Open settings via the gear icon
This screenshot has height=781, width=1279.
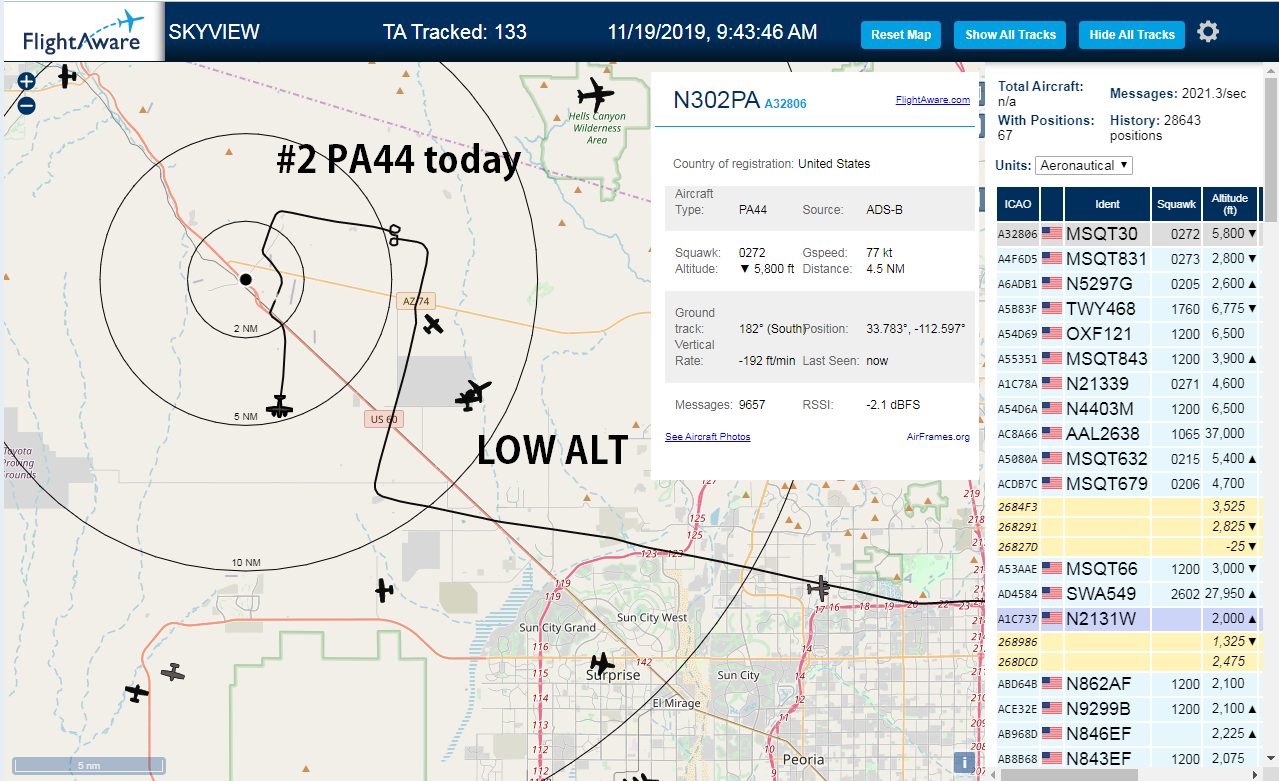1208,33
